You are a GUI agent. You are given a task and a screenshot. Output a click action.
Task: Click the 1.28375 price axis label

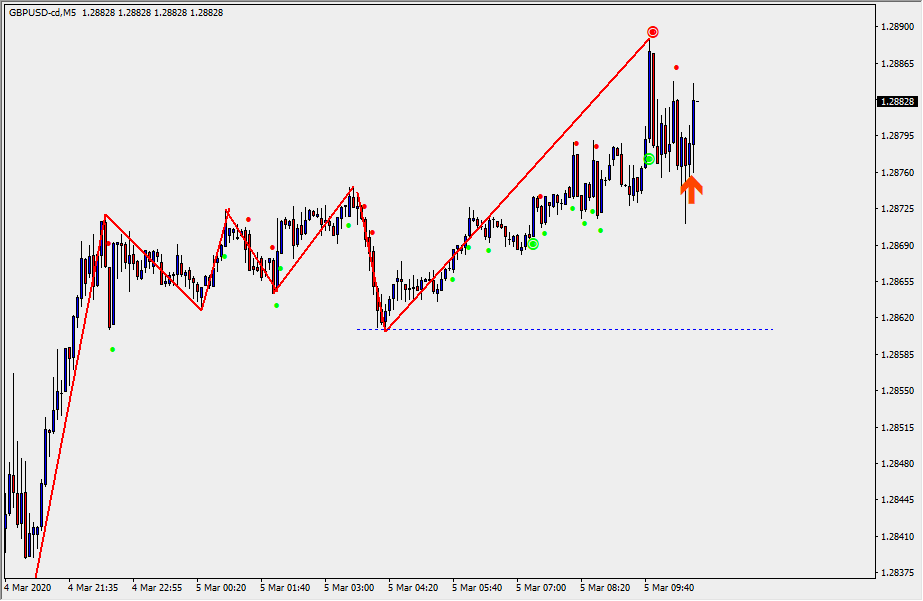897,573
